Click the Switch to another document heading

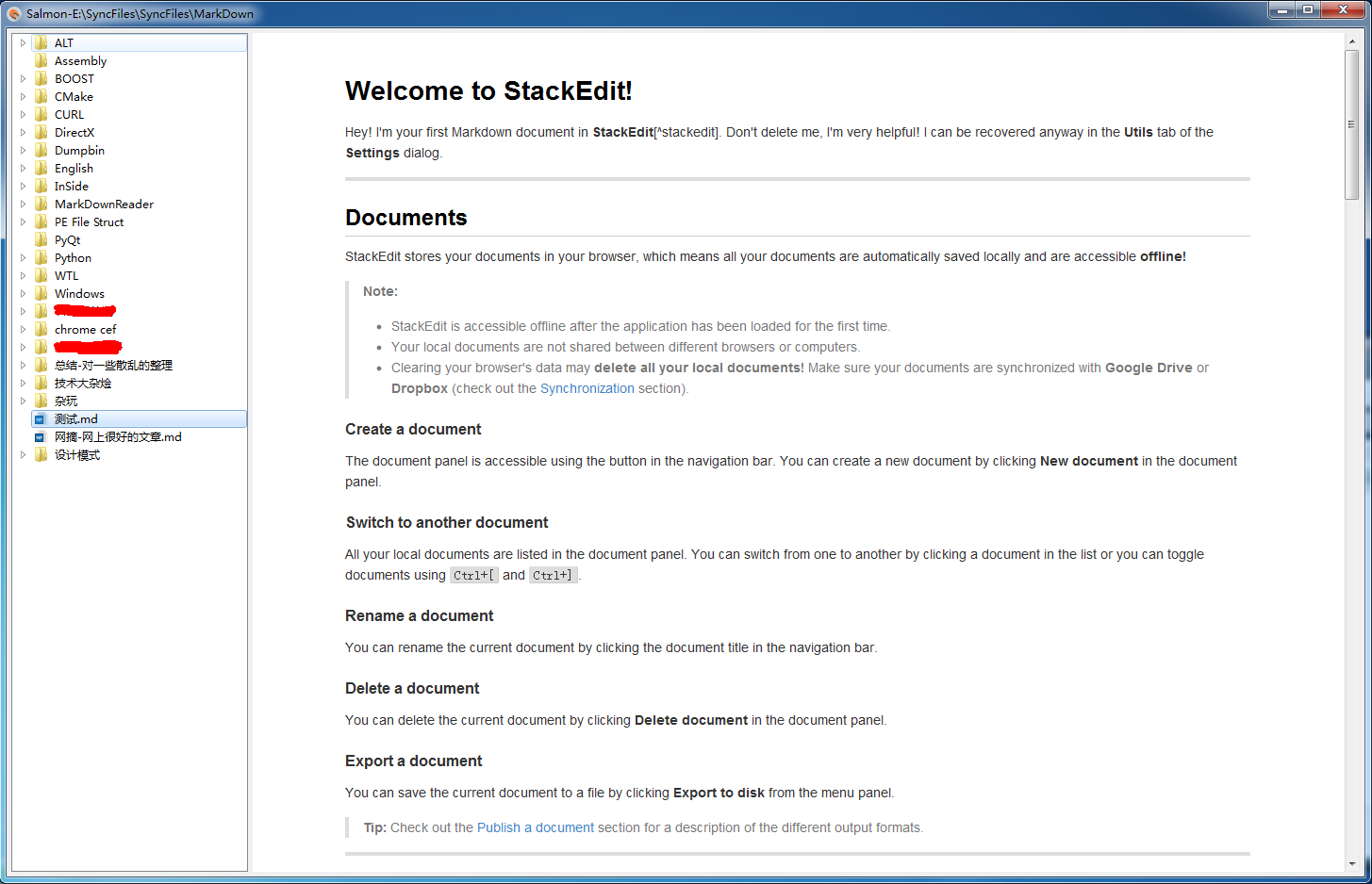(447, 523)
